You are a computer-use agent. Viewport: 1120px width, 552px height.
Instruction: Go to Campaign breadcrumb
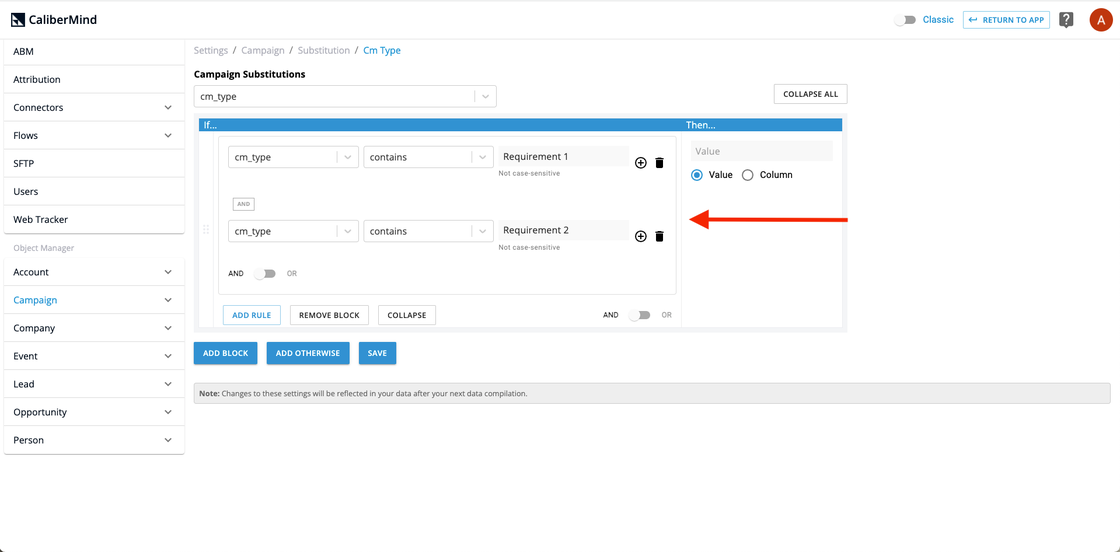tap(263, 51)
